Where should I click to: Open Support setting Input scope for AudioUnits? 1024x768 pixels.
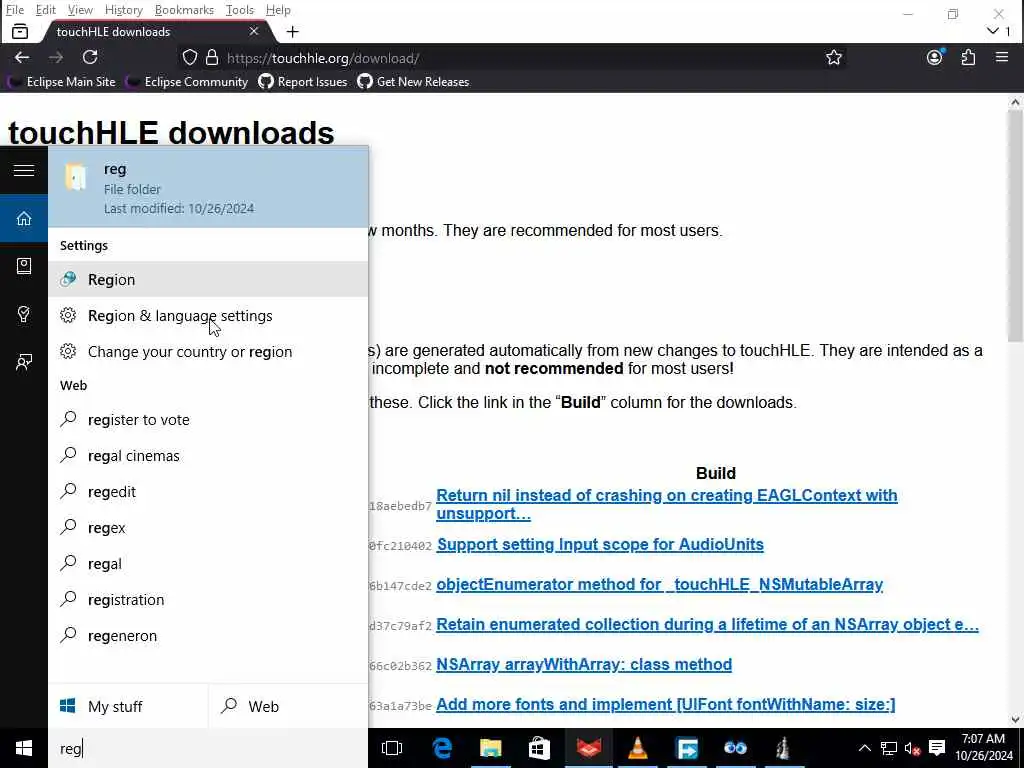(x=600, y=544)
